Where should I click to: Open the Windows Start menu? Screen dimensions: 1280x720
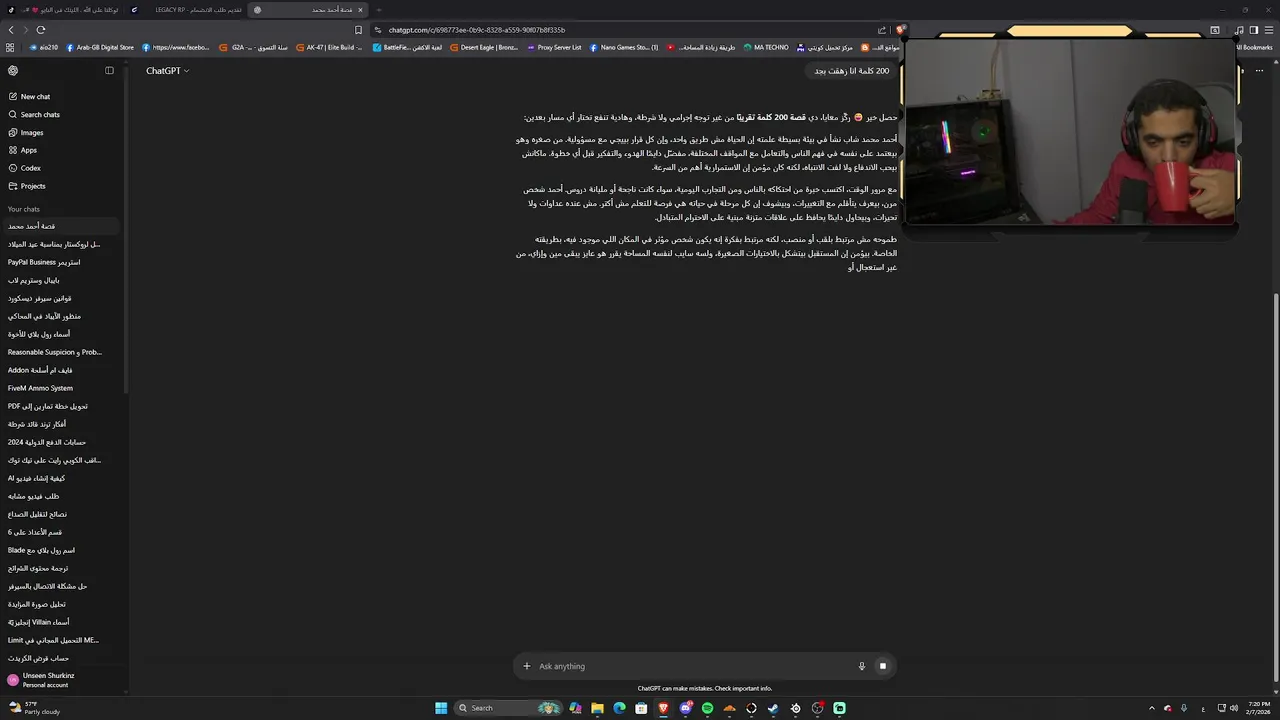coord(441,708)
